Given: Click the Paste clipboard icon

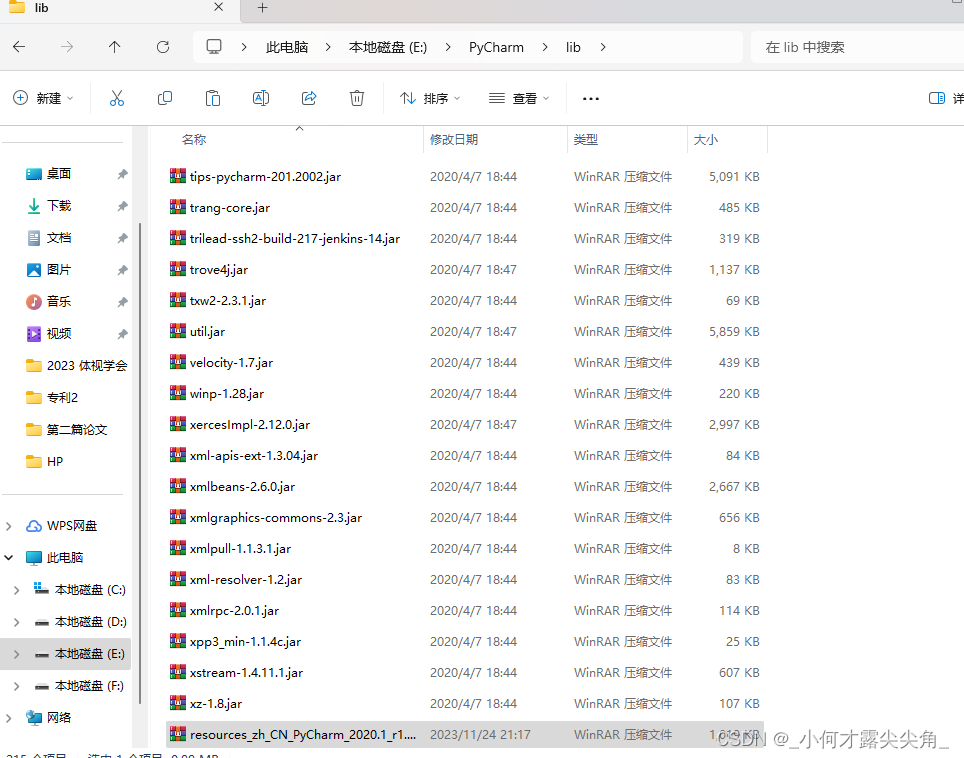Looking at the screenshot, I should [x=213, y=98].
